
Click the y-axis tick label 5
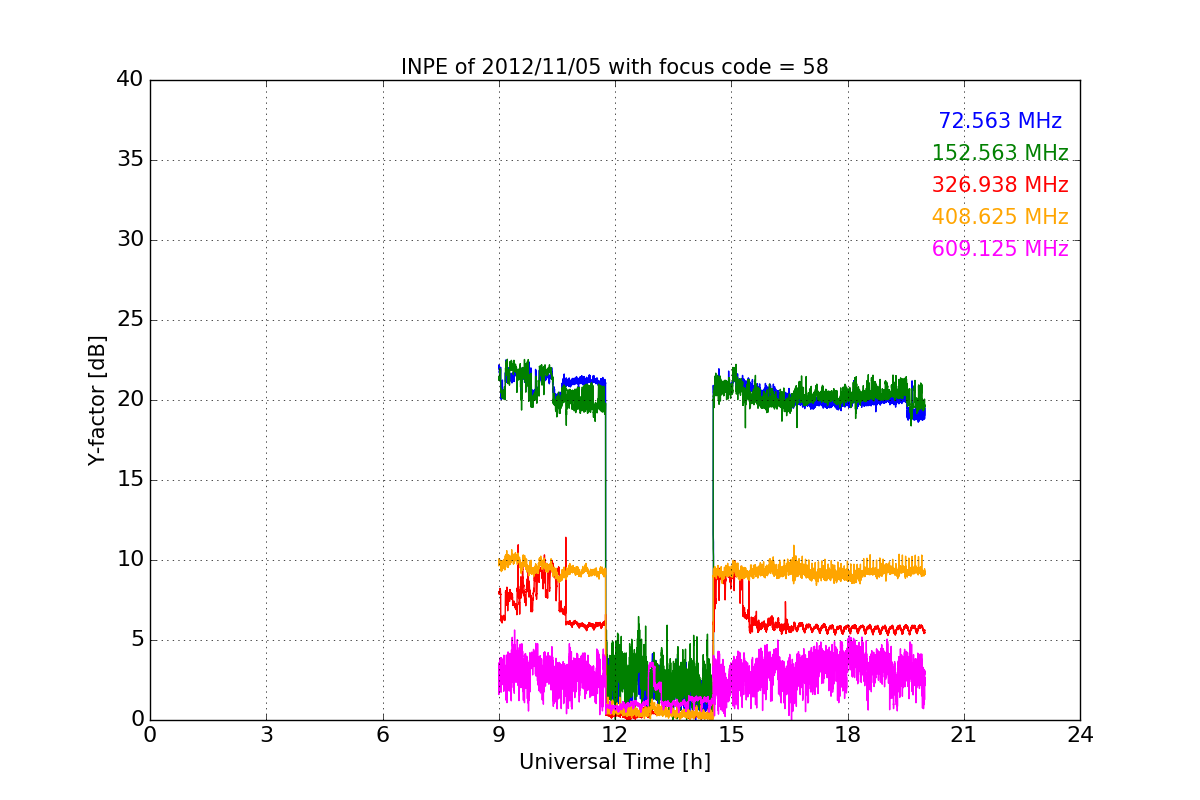tap(137, 640)
